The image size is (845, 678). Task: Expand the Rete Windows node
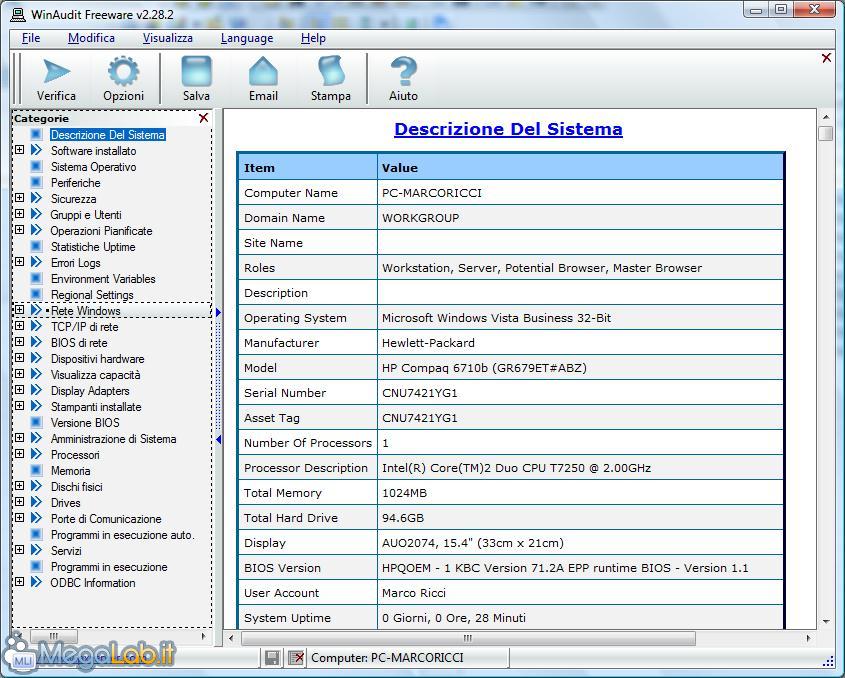[19, 310]
